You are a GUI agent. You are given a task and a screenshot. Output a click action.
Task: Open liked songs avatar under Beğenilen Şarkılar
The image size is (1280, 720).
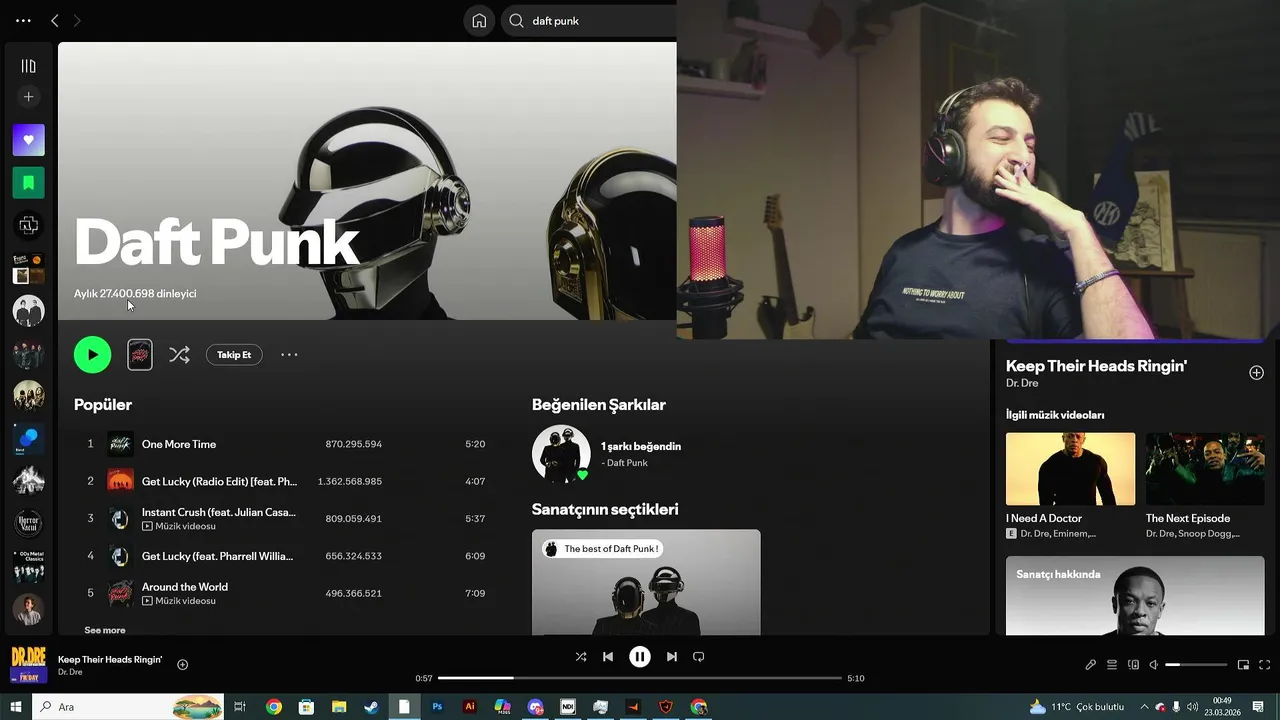(x=561, y=454)
